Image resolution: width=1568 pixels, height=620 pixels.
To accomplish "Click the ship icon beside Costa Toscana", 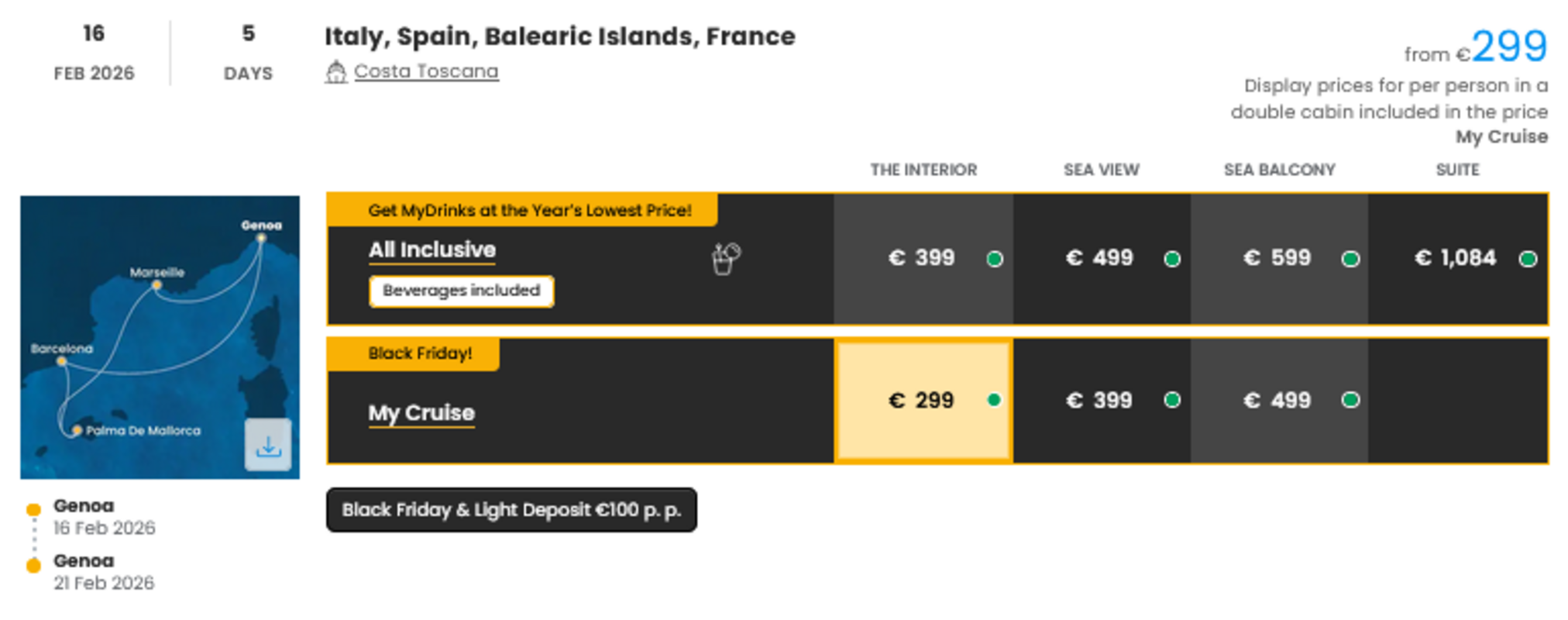I will 335,71.
